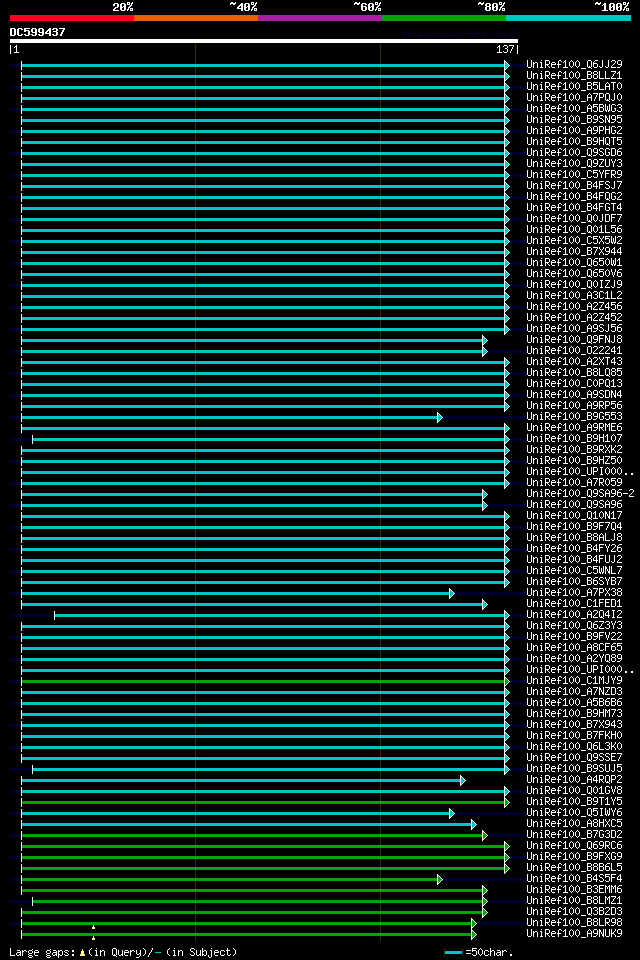
Task: Click the green ~80% legend color bar
Action: pos(444,18)
